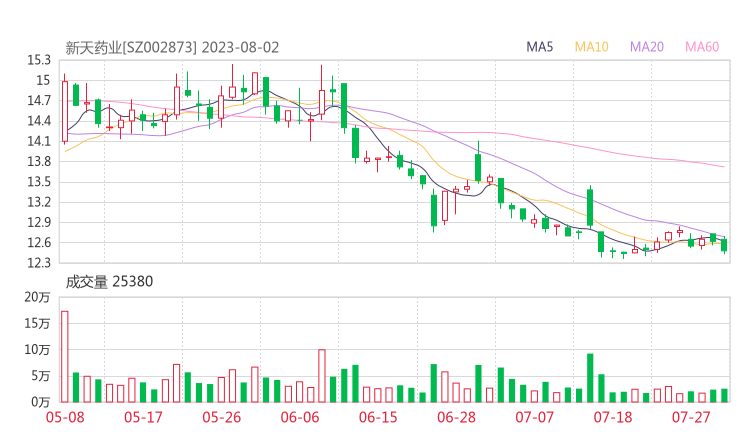
Task: Click the 12.9 price axis label
Action: click(x=39, y=222)
